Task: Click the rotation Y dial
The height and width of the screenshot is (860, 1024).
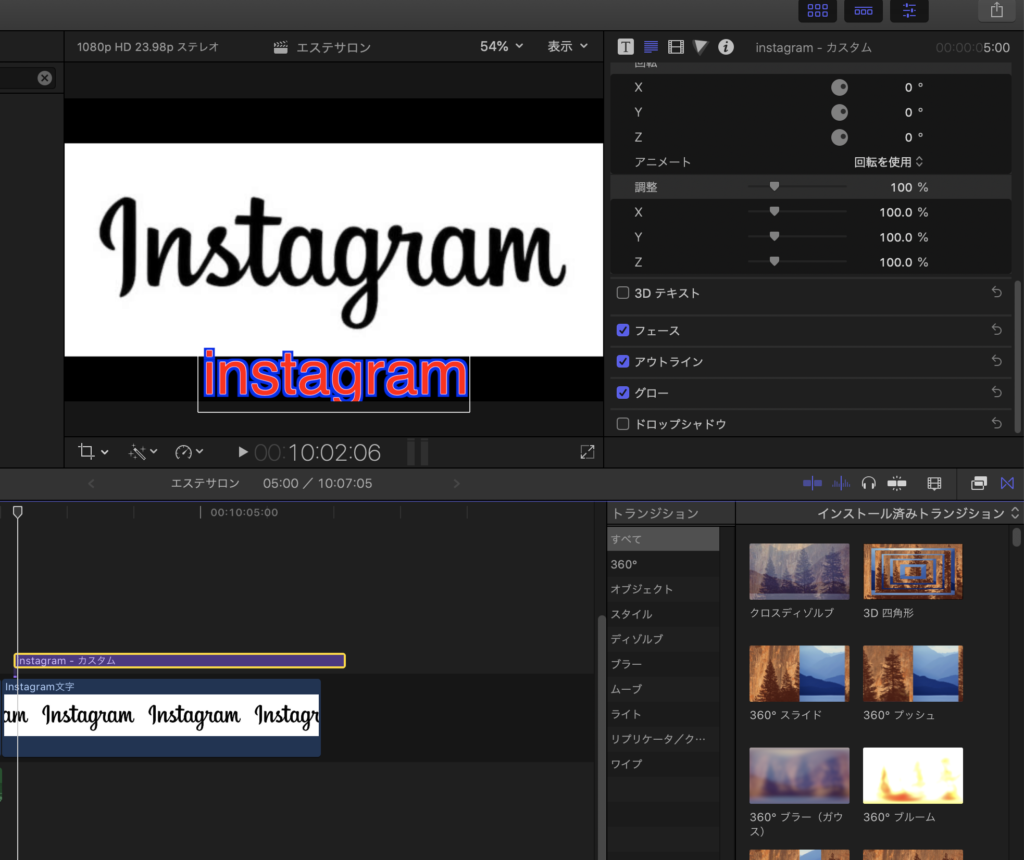Action: tap(839, 112)
